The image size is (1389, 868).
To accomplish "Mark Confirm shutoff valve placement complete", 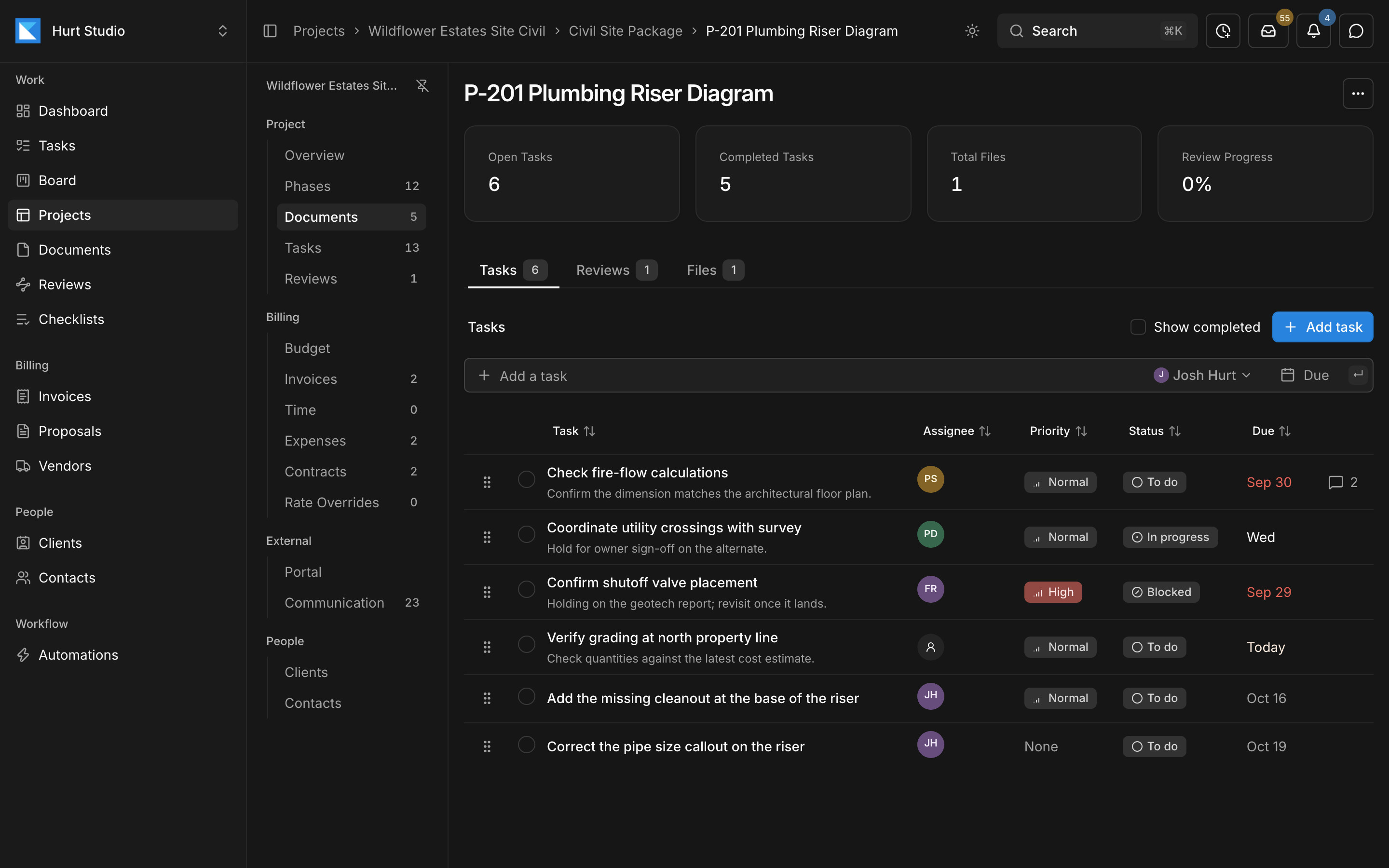I will coord(526,589).
